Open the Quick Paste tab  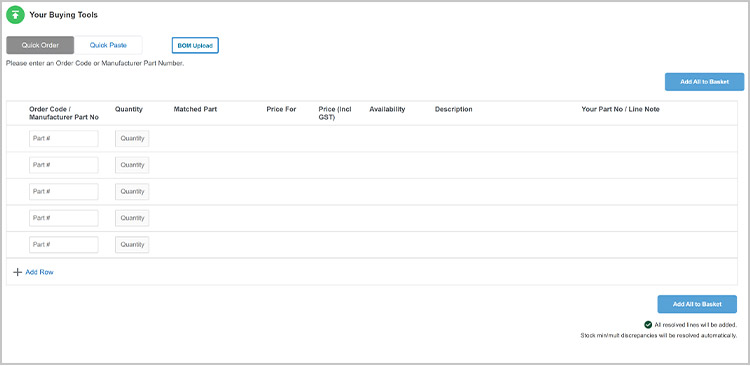coord(108,45)
